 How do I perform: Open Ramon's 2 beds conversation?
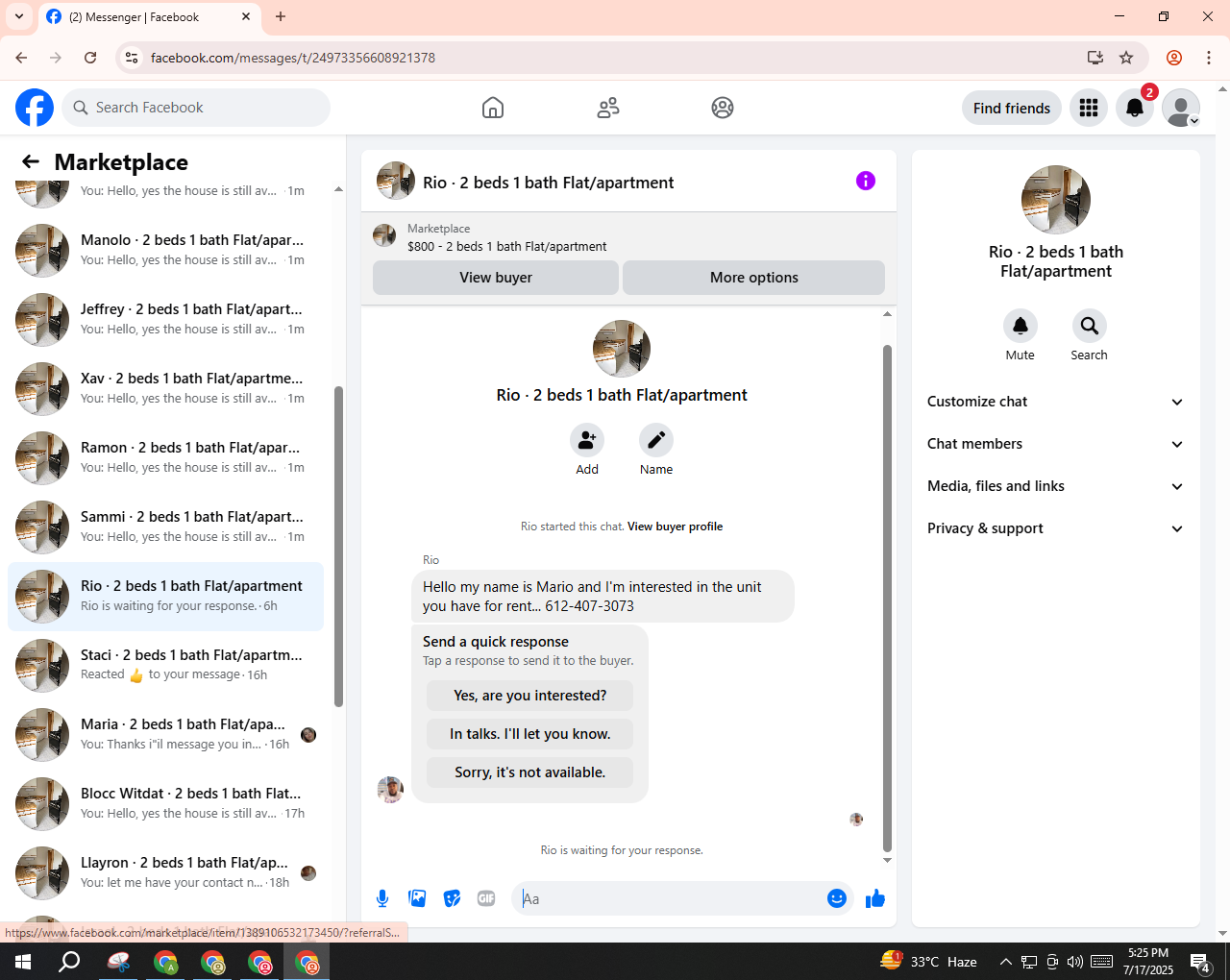[165, 458]
